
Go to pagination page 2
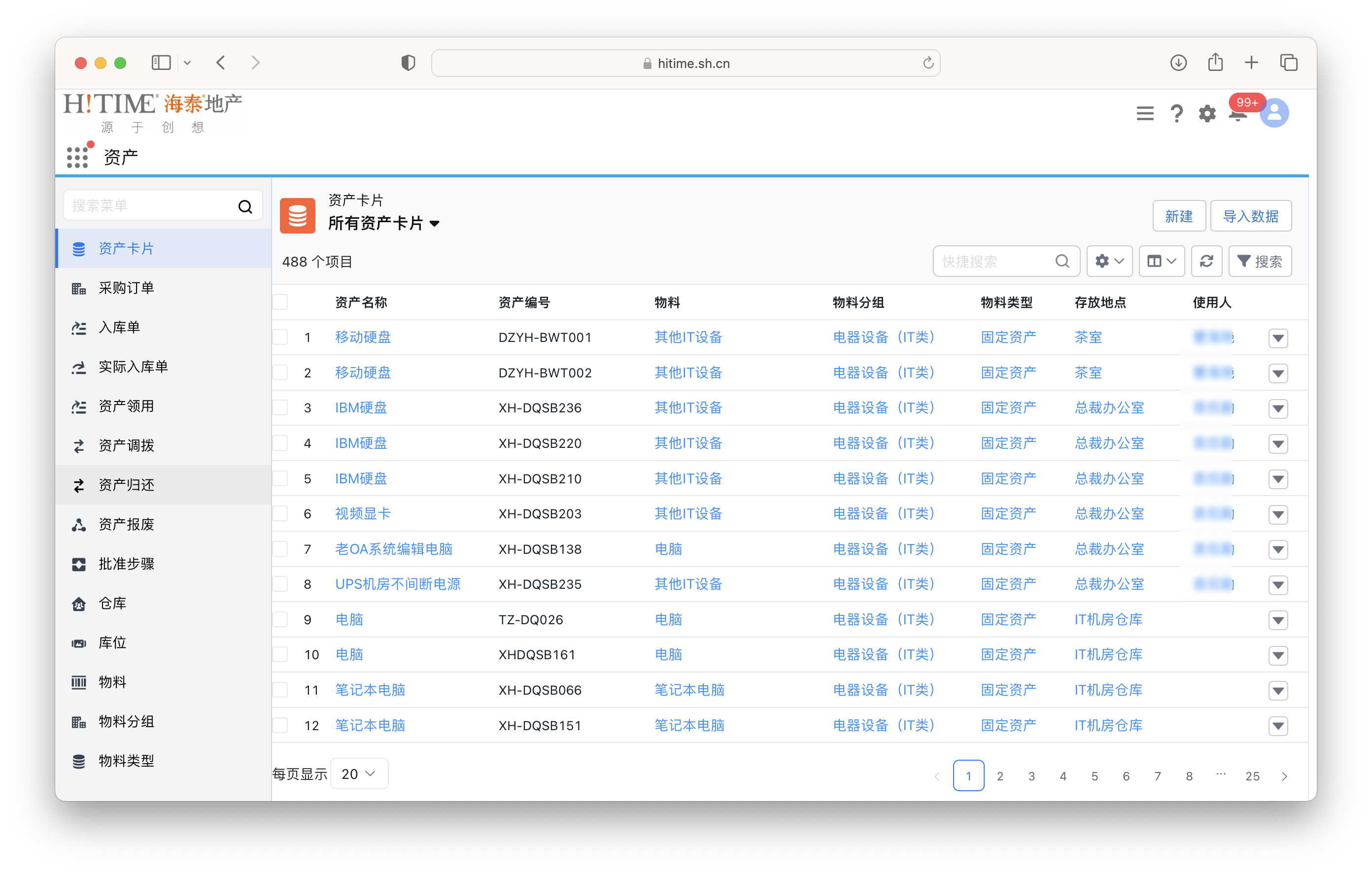999,776
